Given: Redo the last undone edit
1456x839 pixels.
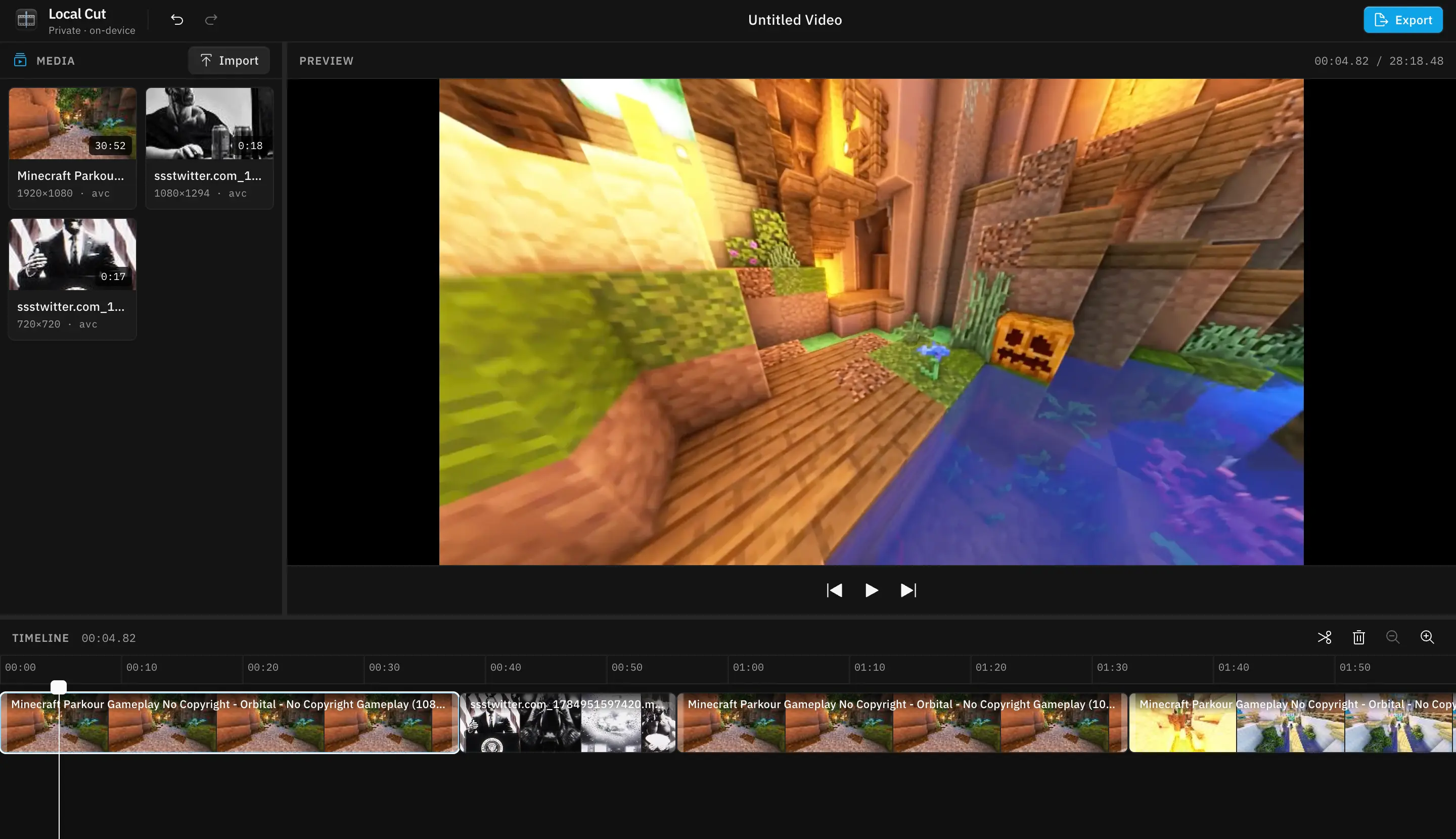Looking at the screenshot, I should click(x=211, y=20).
